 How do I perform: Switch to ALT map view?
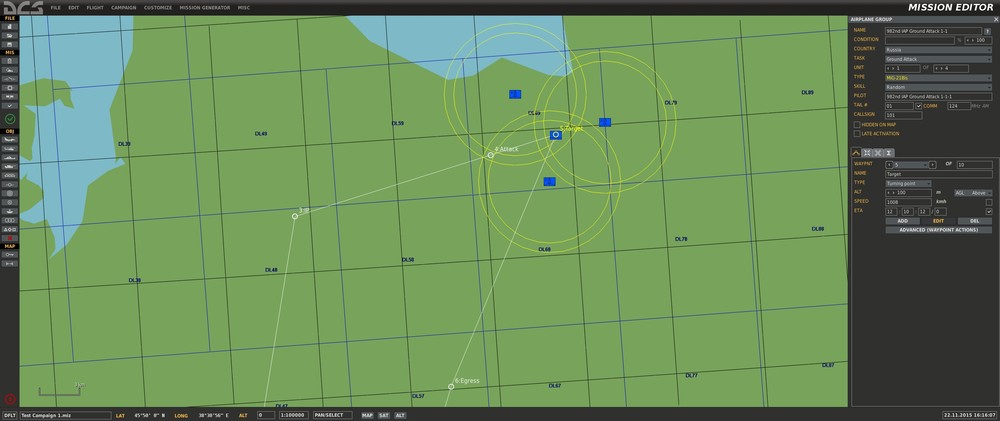[400, 415]
